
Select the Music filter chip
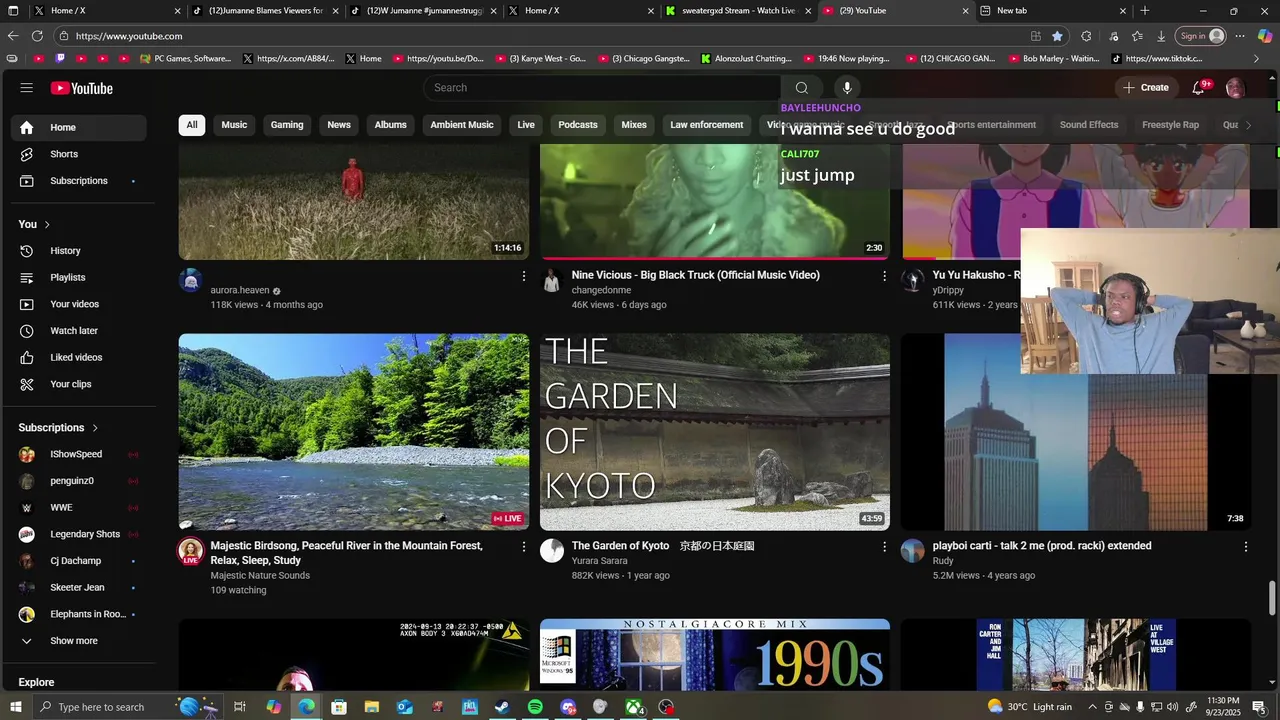tap(234, 125)
